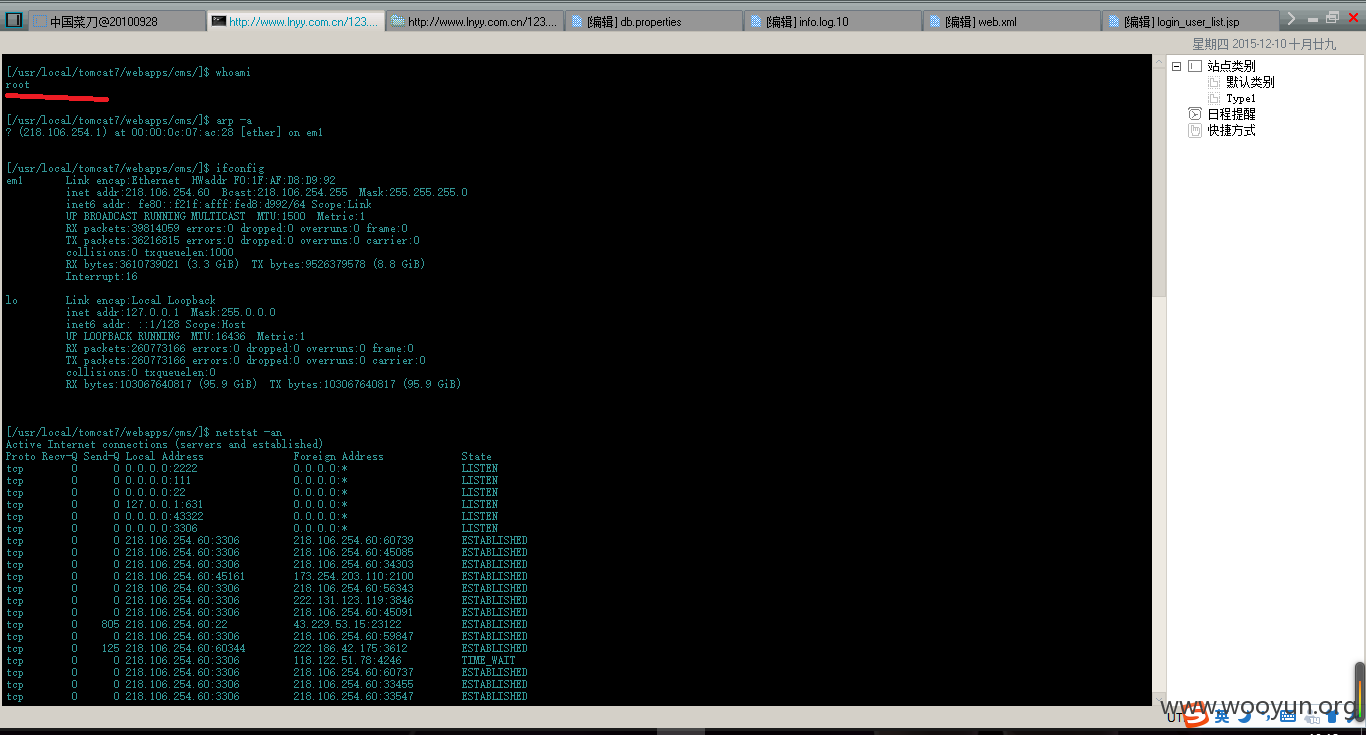Open the [编辑] info.log.10 tab
This screenshot has width=1366, height=735.
click(832, 21)
